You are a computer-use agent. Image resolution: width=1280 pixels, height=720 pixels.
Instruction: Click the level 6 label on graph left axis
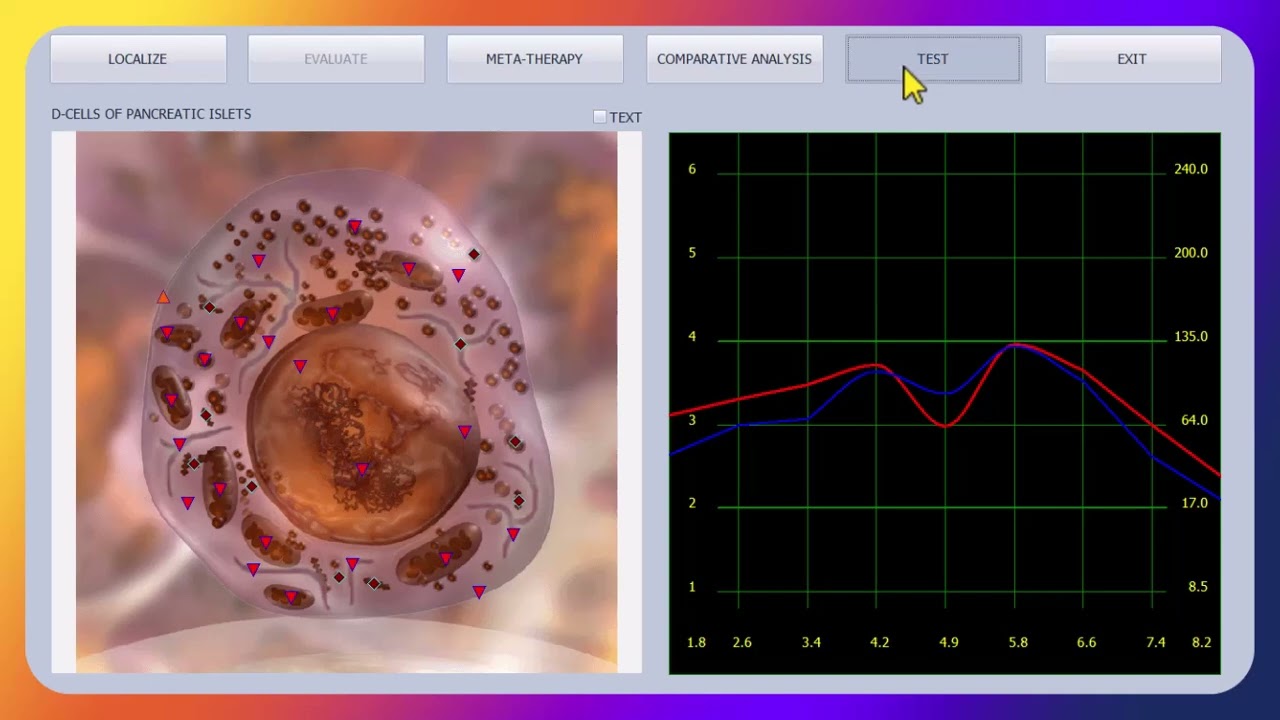[x=692, y=169]
